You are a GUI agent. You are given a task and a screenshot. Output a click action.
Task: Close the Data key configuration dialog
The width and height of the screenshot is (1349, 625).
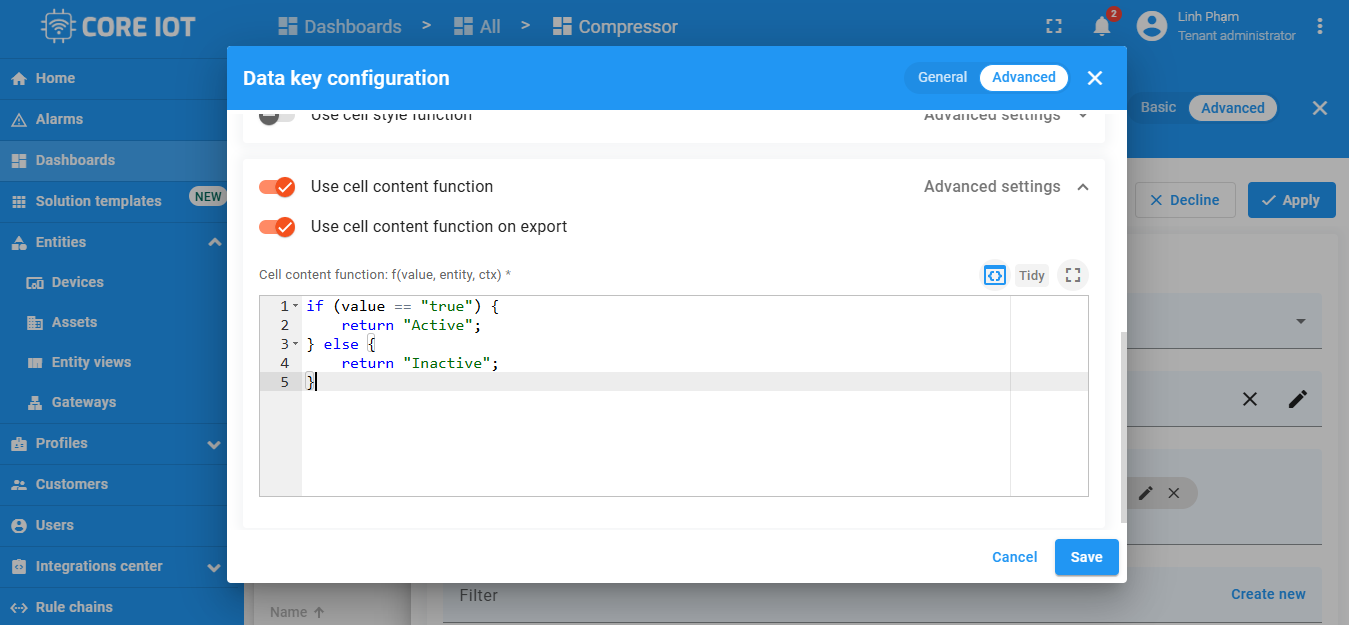1095,78
